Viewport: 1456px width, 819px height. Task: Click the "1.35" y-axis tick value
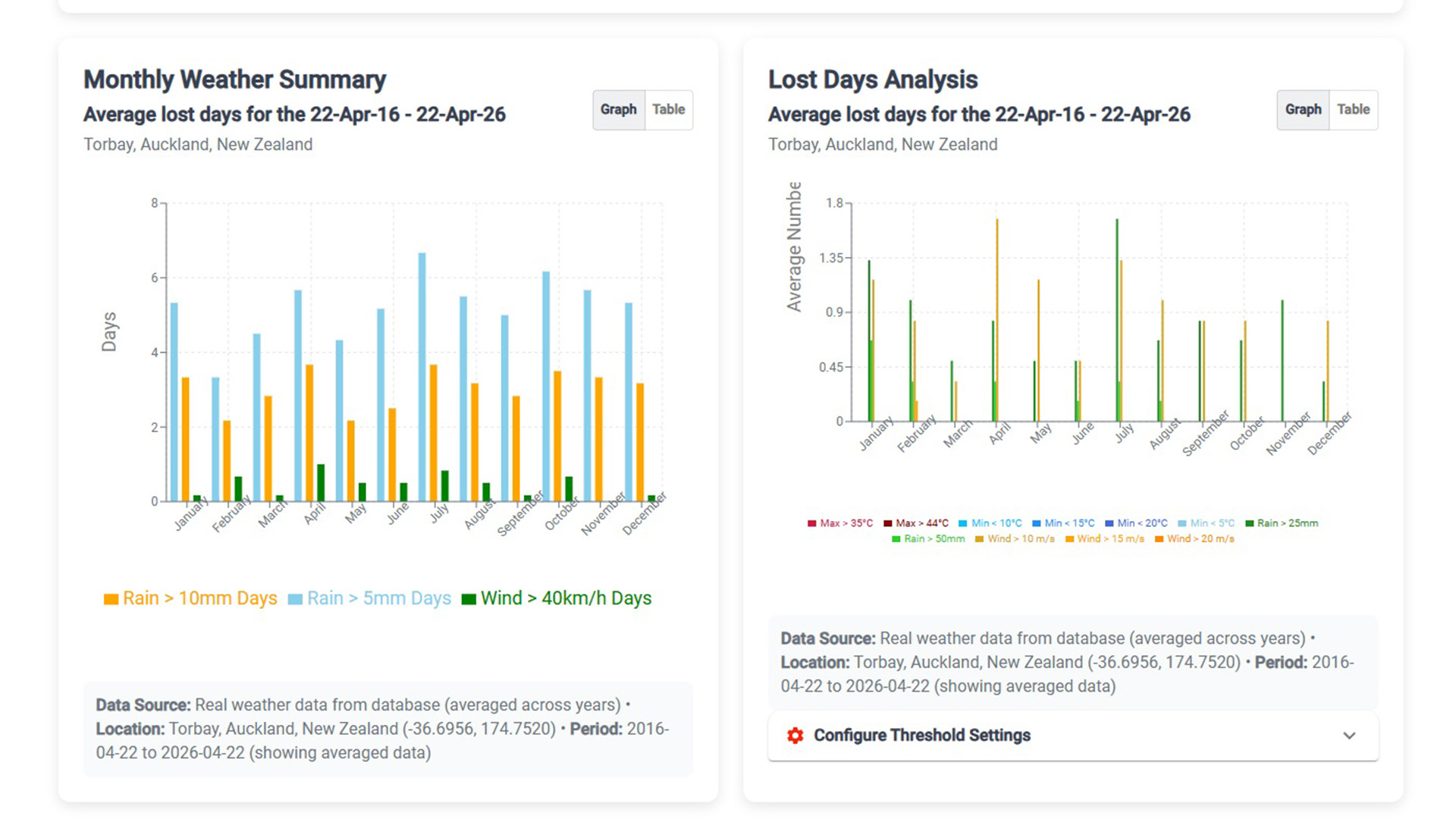coord(831,258)
